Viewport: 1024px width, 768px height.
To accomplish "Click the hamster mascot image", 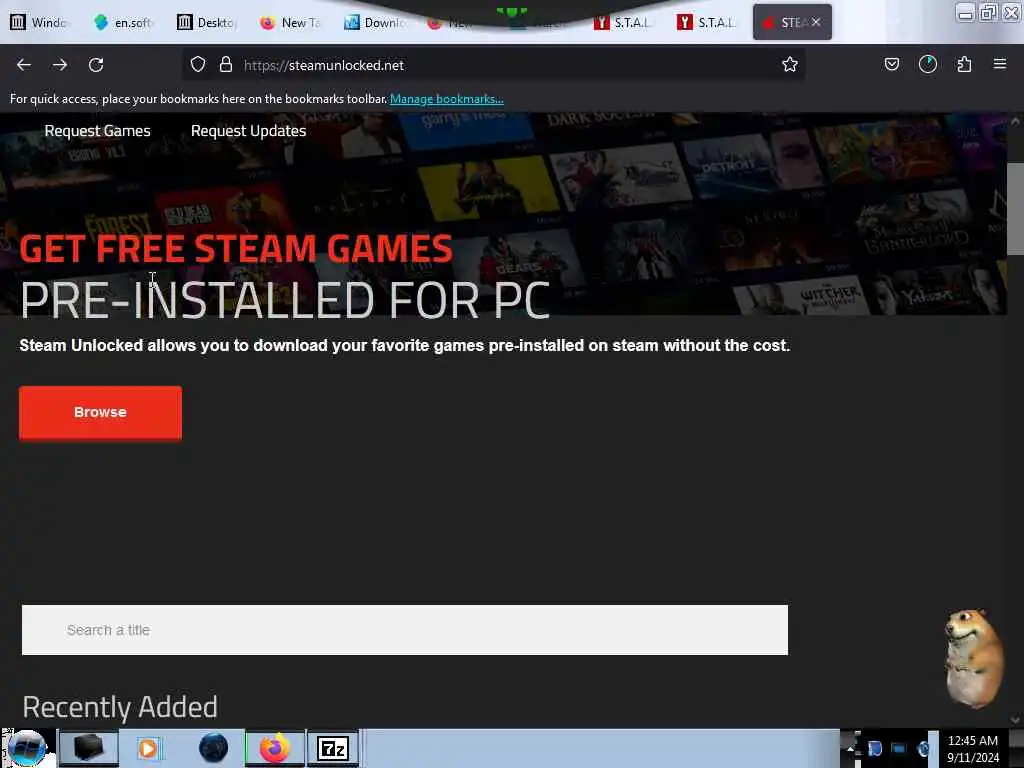I will 974,659.
